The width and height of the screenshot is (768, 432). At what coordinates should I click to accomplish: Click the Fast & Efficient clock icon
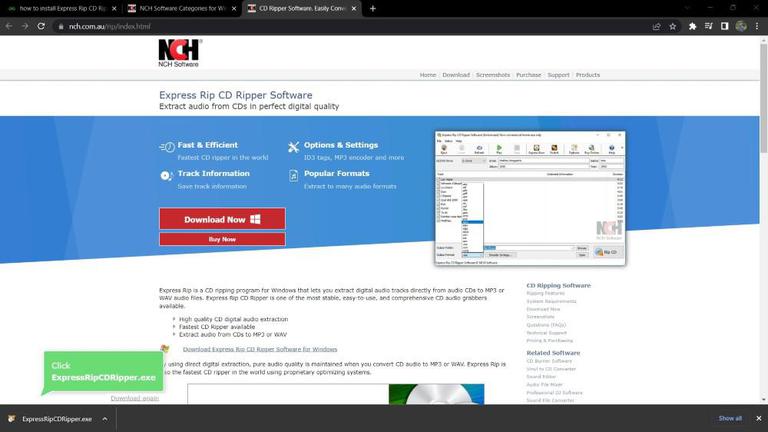[167, 146]
